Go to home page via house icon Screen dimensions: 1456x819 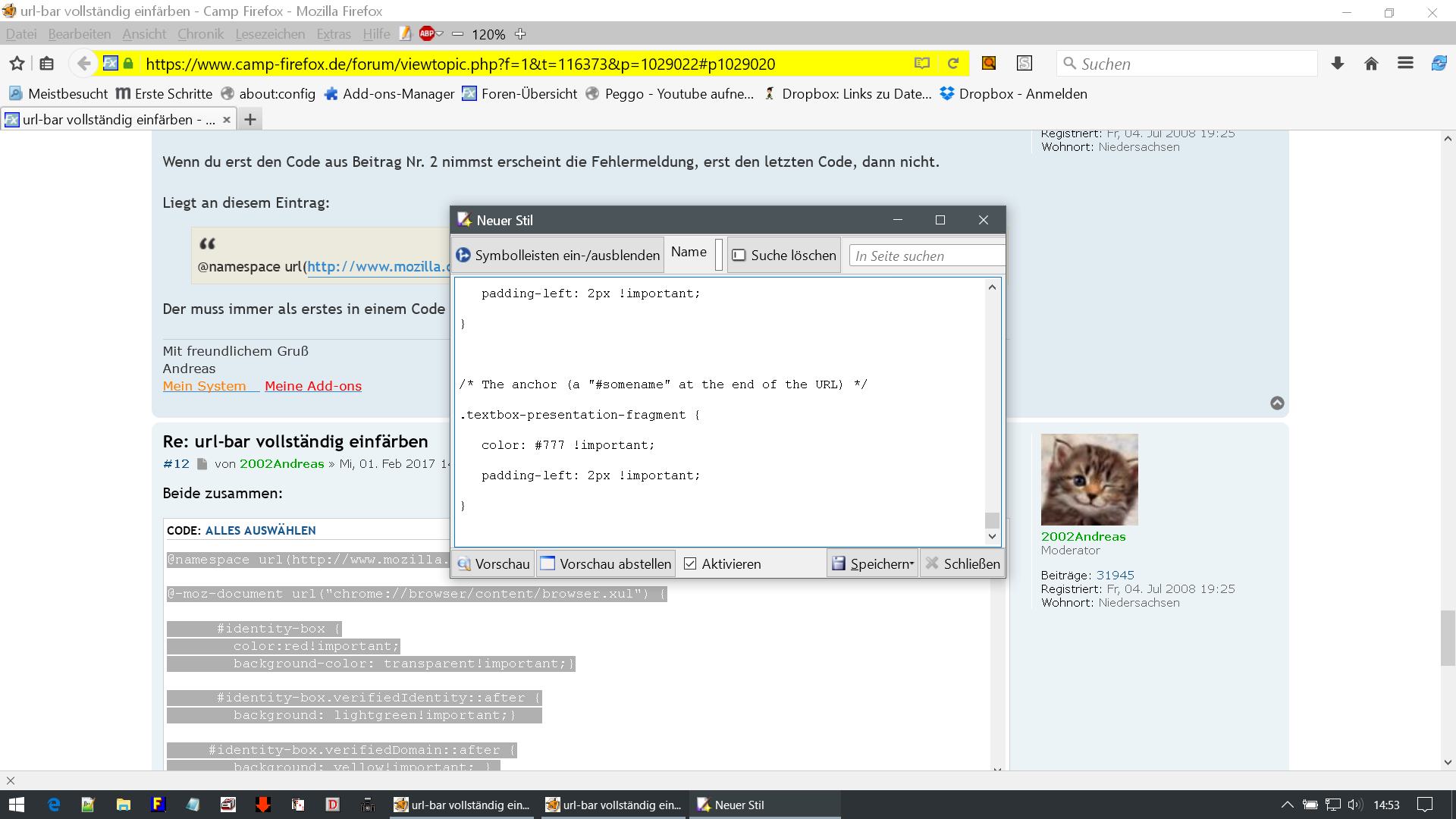[x=1371, y=64]
